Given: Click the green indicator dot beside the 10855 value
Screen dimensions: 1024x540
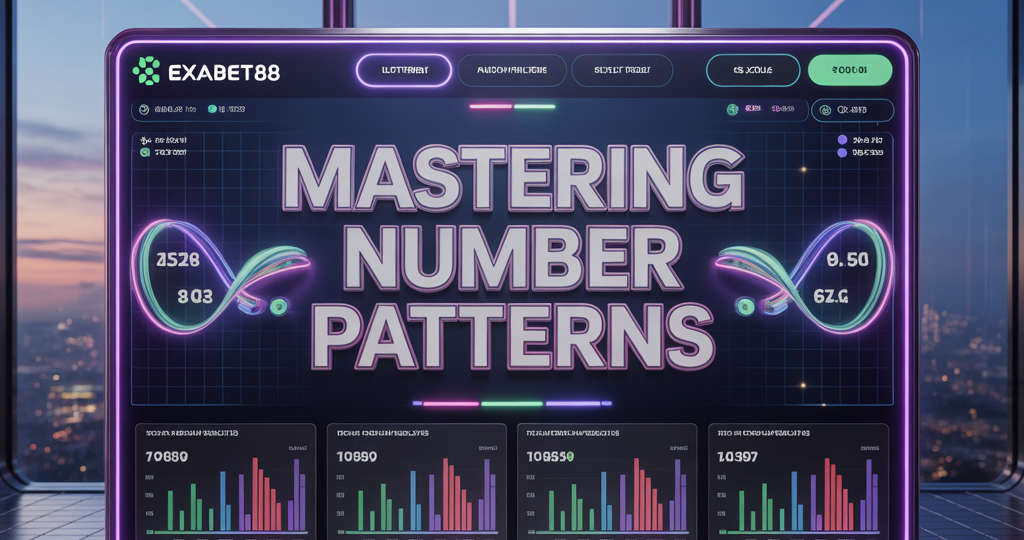Looking at the screenshot, I should (x=571, y=455).
